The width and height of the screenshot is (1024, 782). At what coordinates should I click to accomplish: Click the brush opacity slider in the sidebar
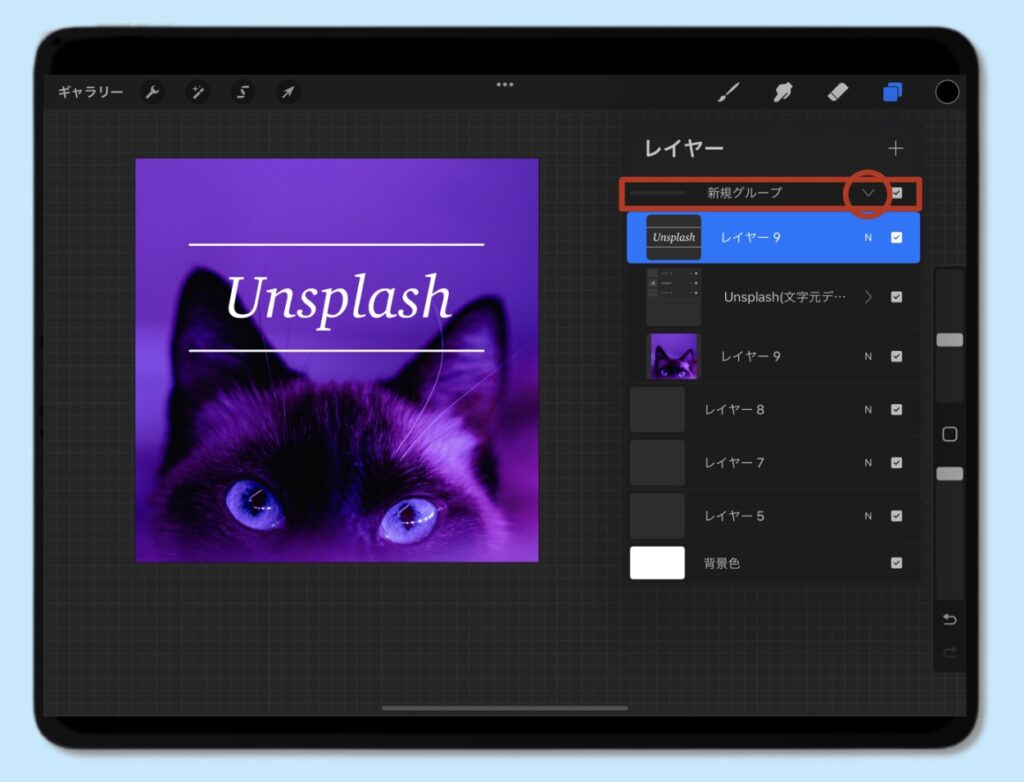pos(950,474)
